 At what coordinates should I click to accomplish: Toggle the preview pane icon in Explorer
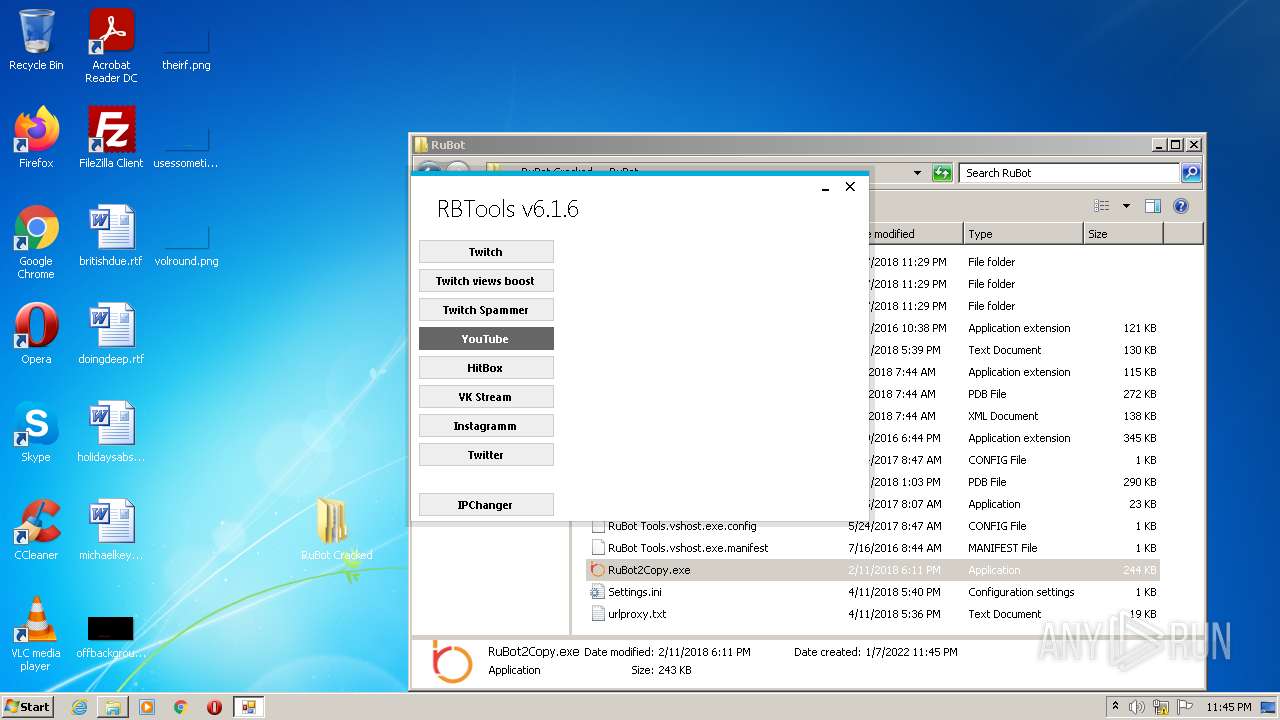click(x=1152, y=206)
